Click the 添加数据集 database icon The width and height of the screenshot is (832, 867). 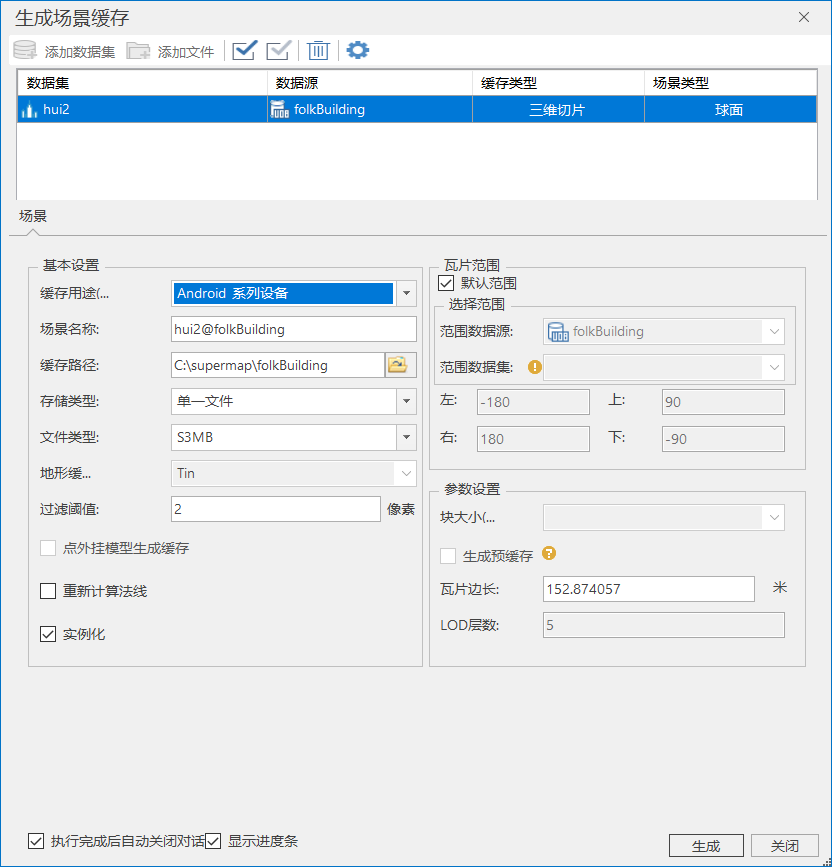tap(25, 50)
